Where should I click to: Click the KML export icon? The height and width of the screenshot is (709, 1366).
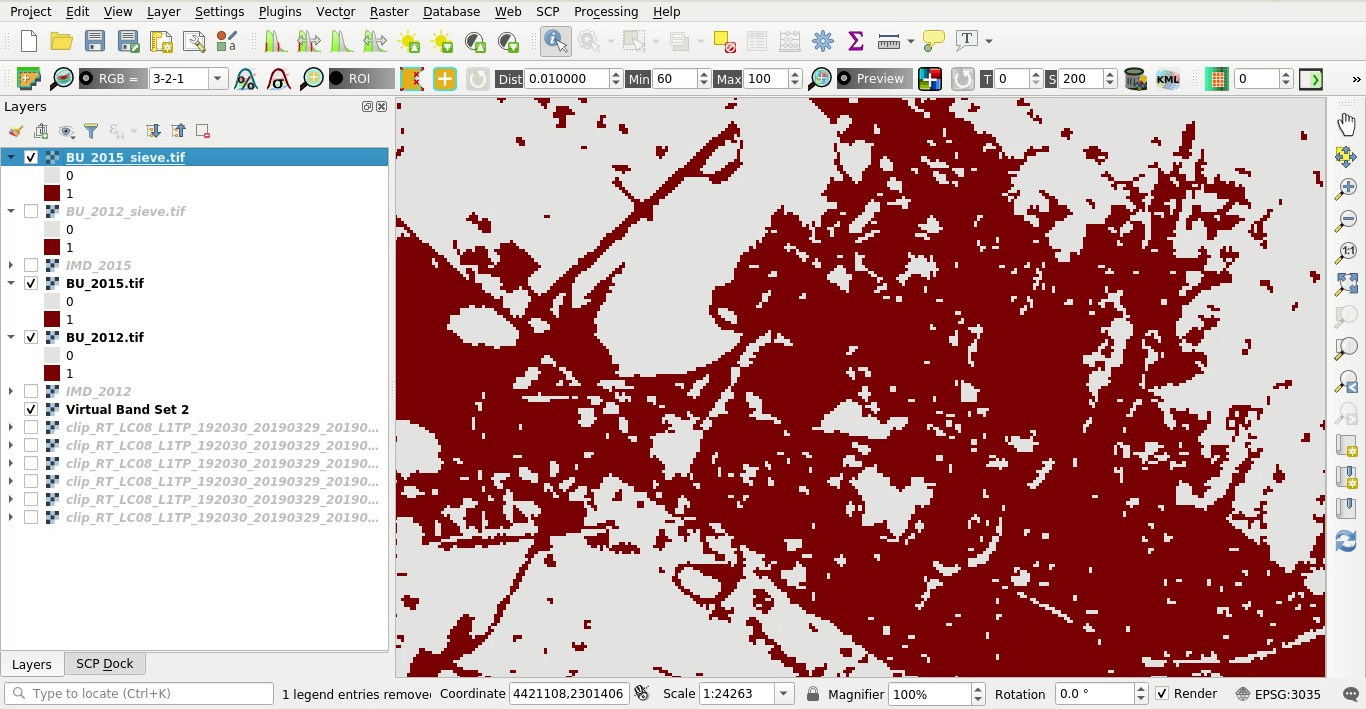point(1167,79)
